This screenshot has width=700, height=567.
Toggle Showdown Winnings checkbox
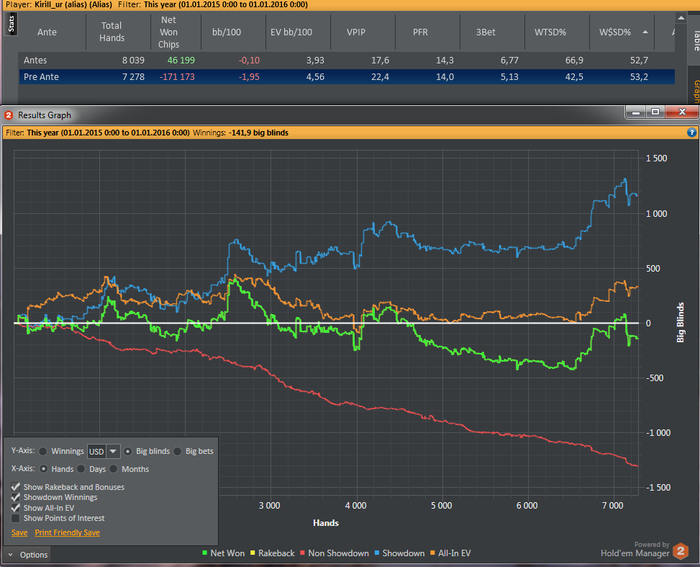coord(16,497)
